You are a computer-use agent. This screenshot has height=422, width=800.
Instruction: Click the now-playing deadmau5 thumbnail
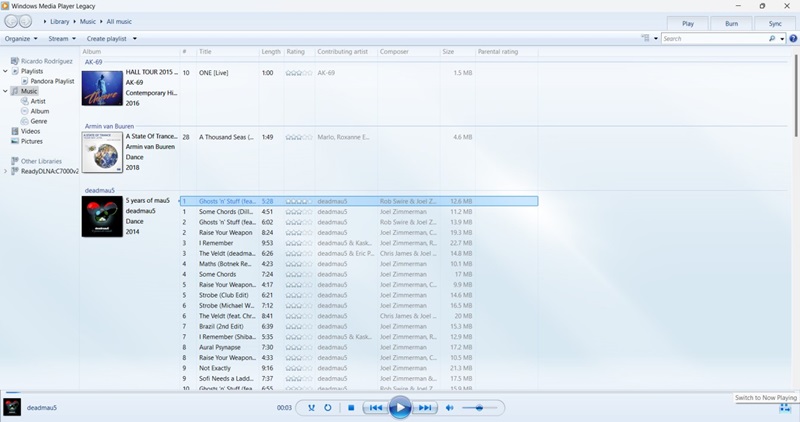click(12, 407)
